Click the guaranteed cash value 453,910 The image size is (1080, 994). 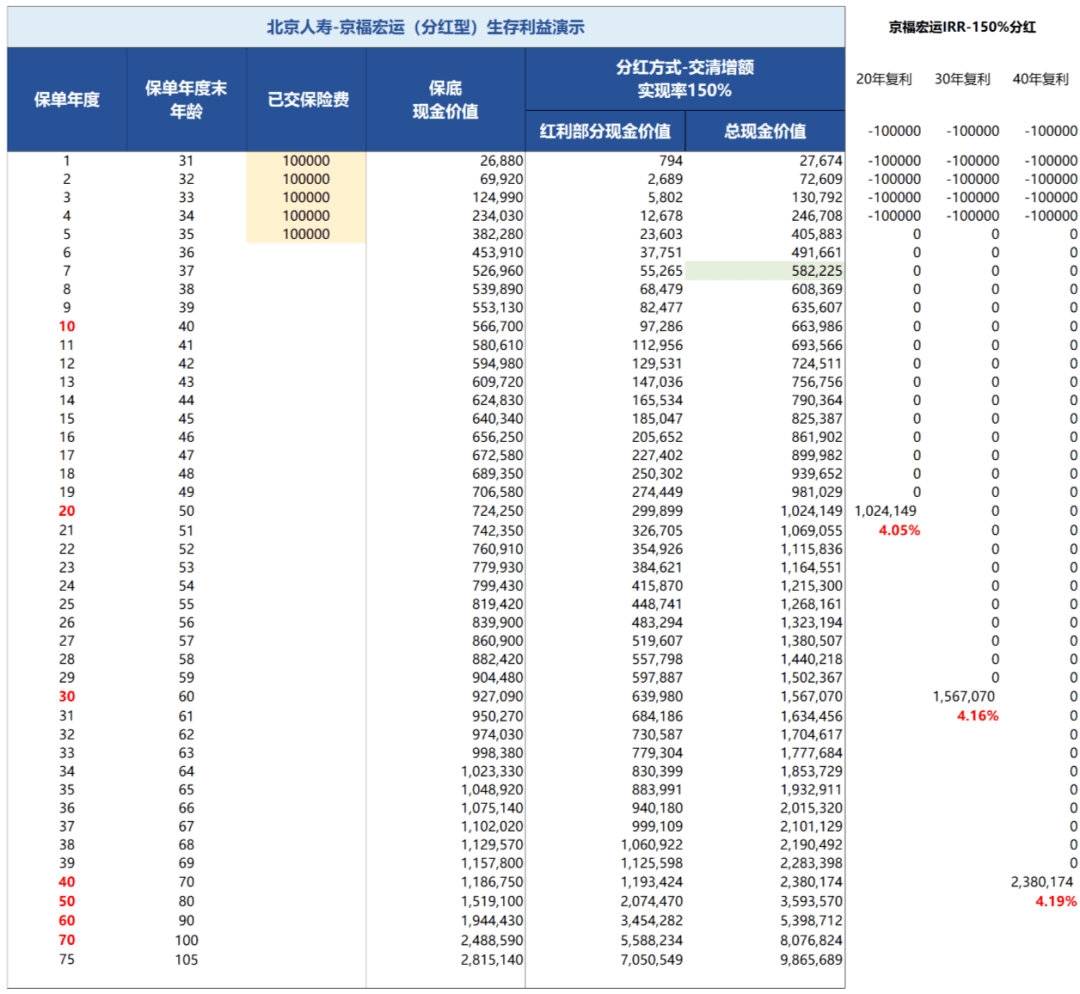[x=497, y=253]
